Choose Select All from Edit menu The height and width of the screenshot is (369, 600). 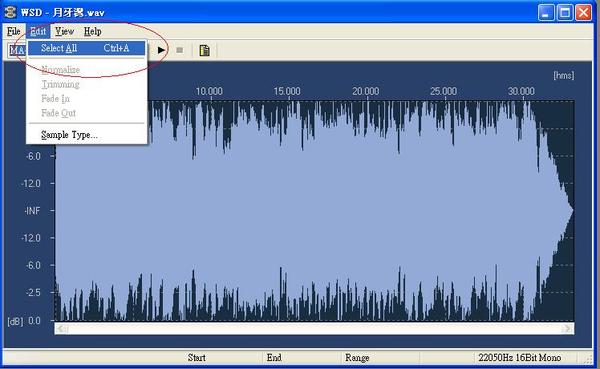point(87,48)
